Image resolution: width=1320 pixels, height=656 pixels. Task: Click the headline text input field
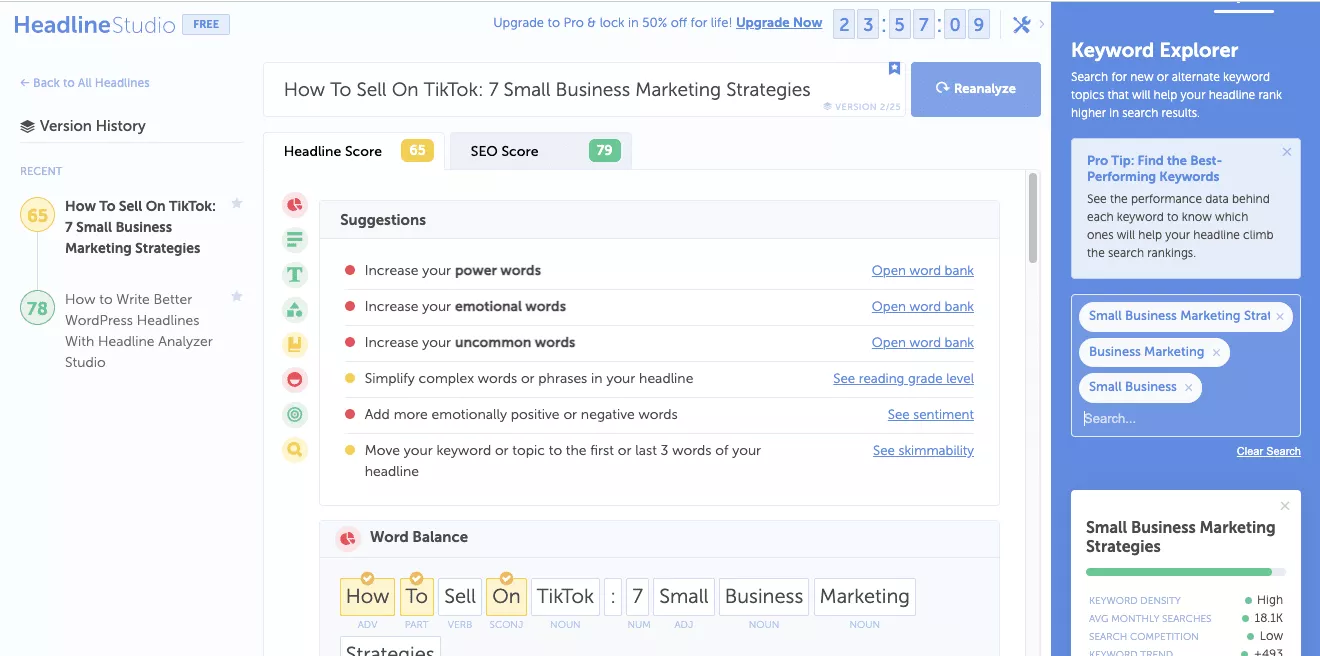tap(584, 89)
